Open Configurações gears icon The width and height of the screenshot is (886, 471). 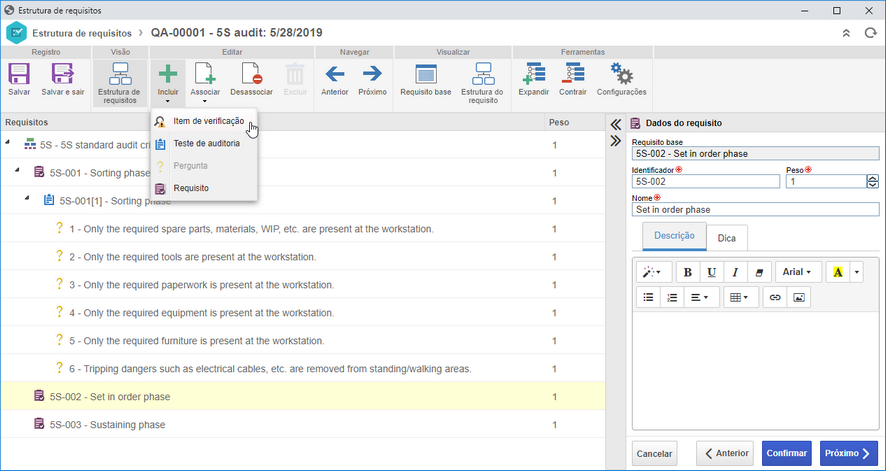click(622, 74)
